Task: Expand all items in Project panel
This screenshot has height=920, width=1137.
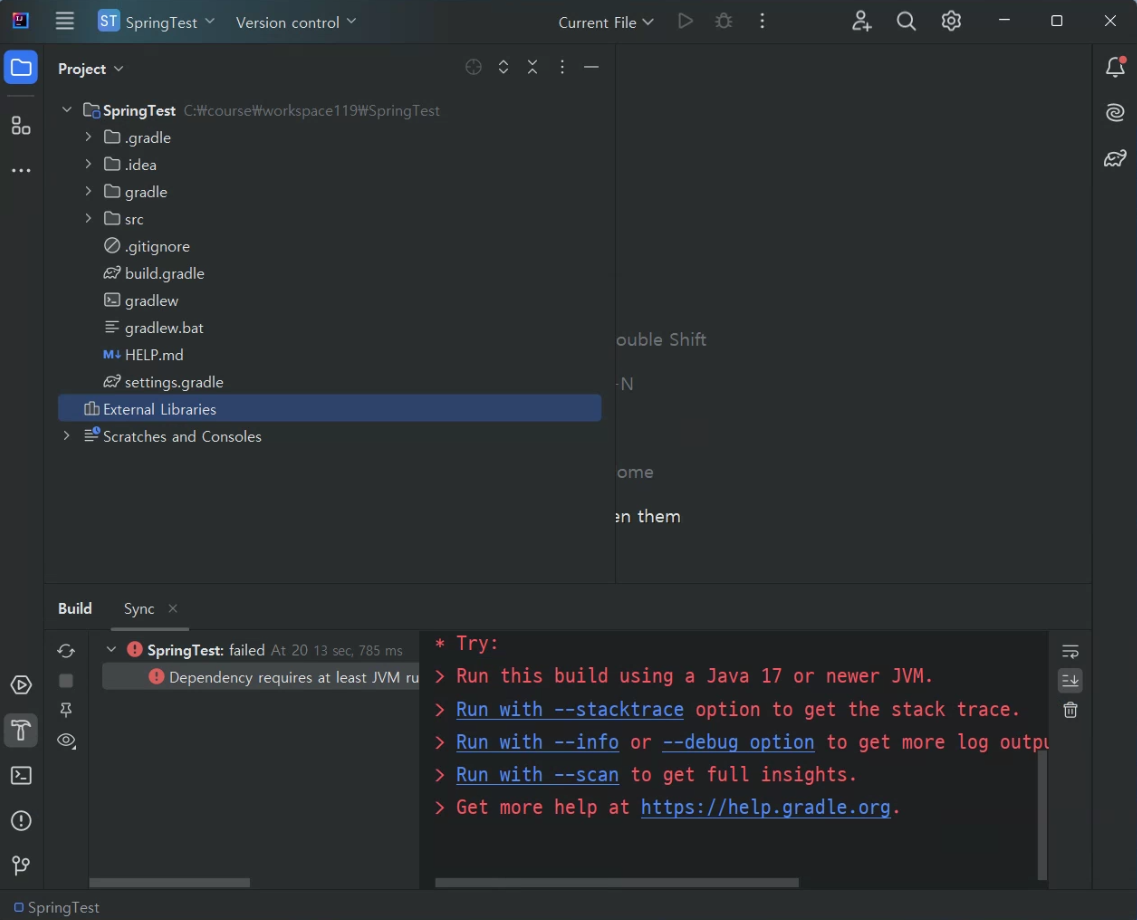Action: pyautogui.click(x=503, y=67)
